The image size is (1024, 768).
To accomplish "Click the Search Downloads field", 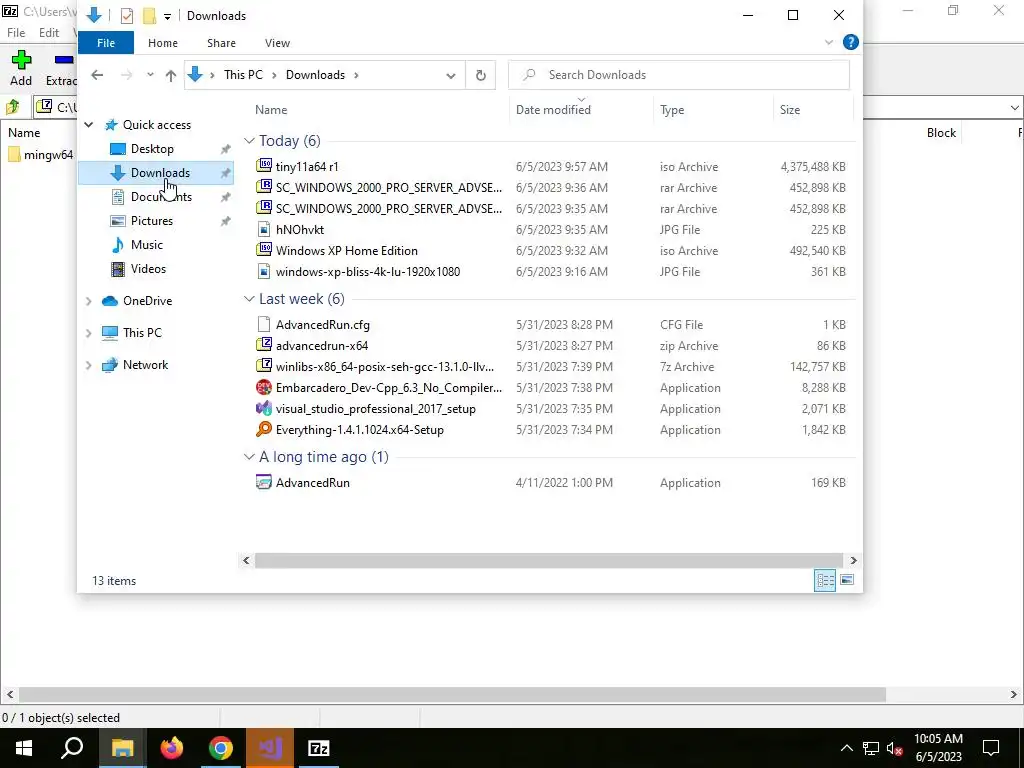I will coord(679,75).
